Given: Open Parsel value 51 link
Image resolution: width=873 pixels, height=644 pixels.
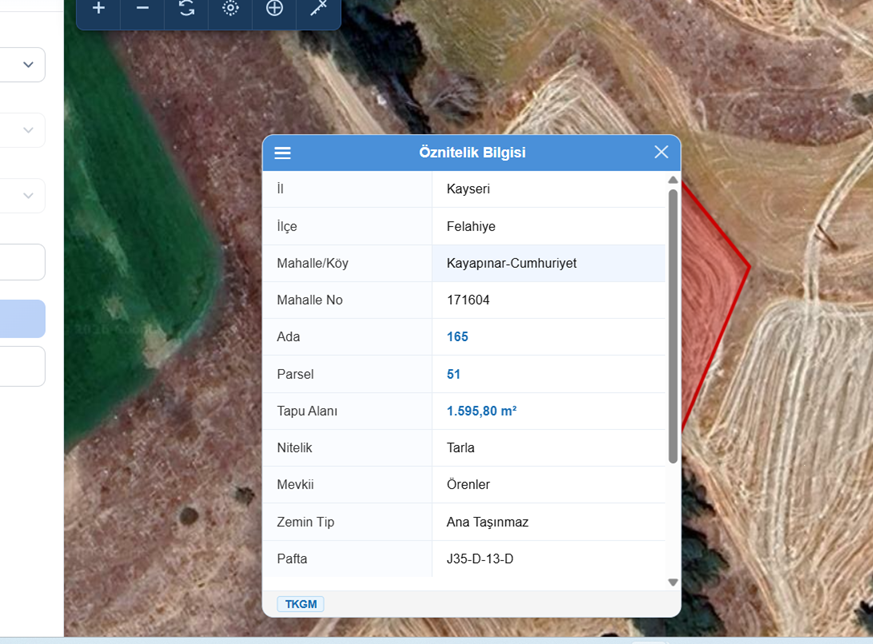Looking at the screenshot, I should point(453,374).
